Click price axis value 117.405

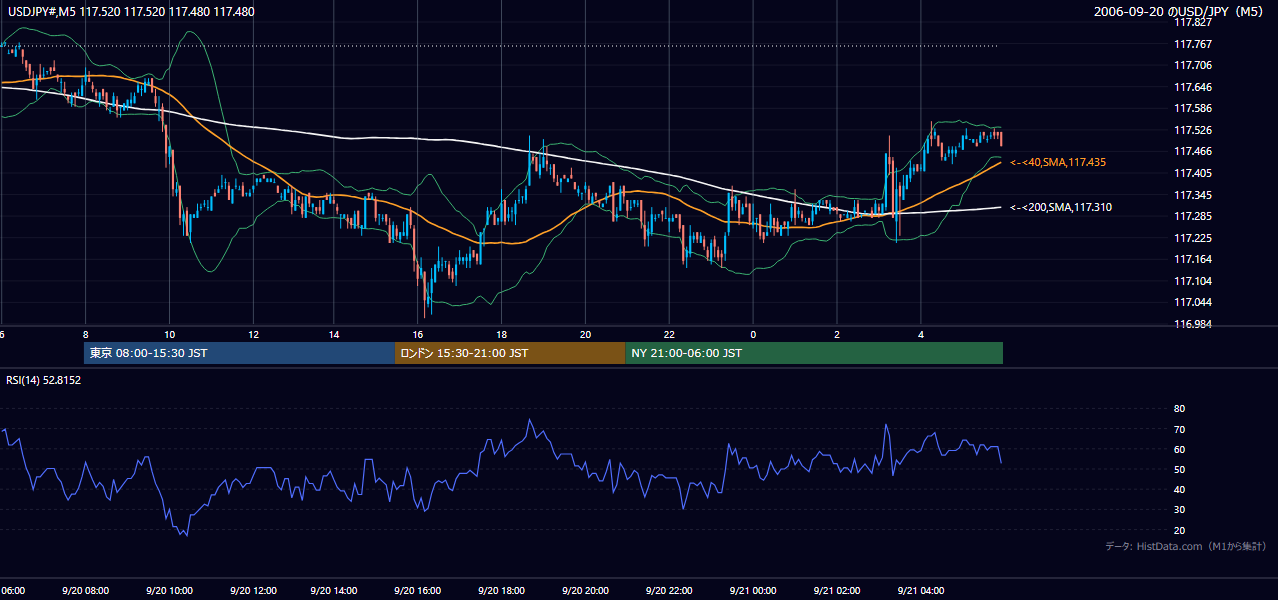pyautogui.click(x=1192, y=173)
